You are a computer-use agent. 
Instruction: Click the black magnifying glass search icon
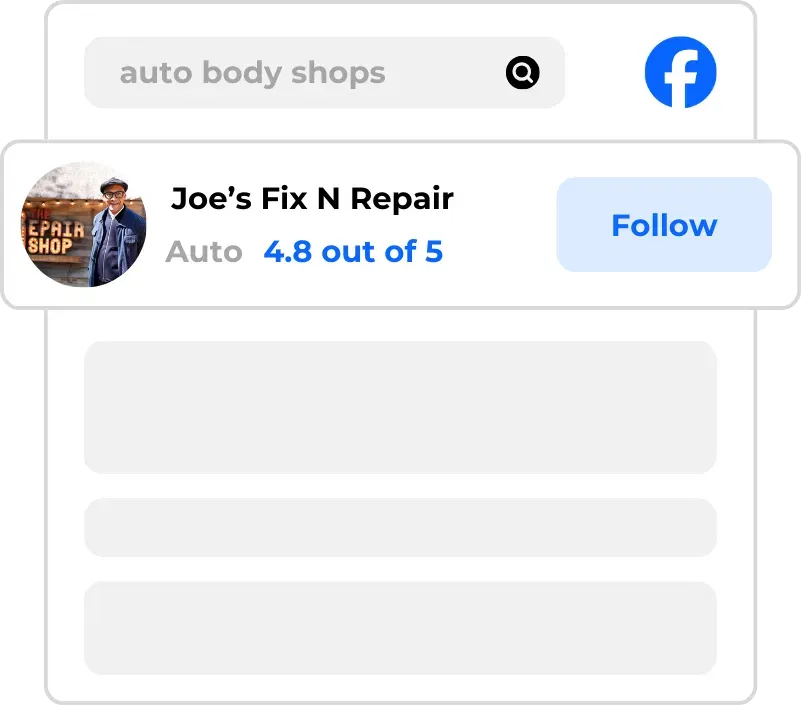pyautogui.click(x=522, y=73)
